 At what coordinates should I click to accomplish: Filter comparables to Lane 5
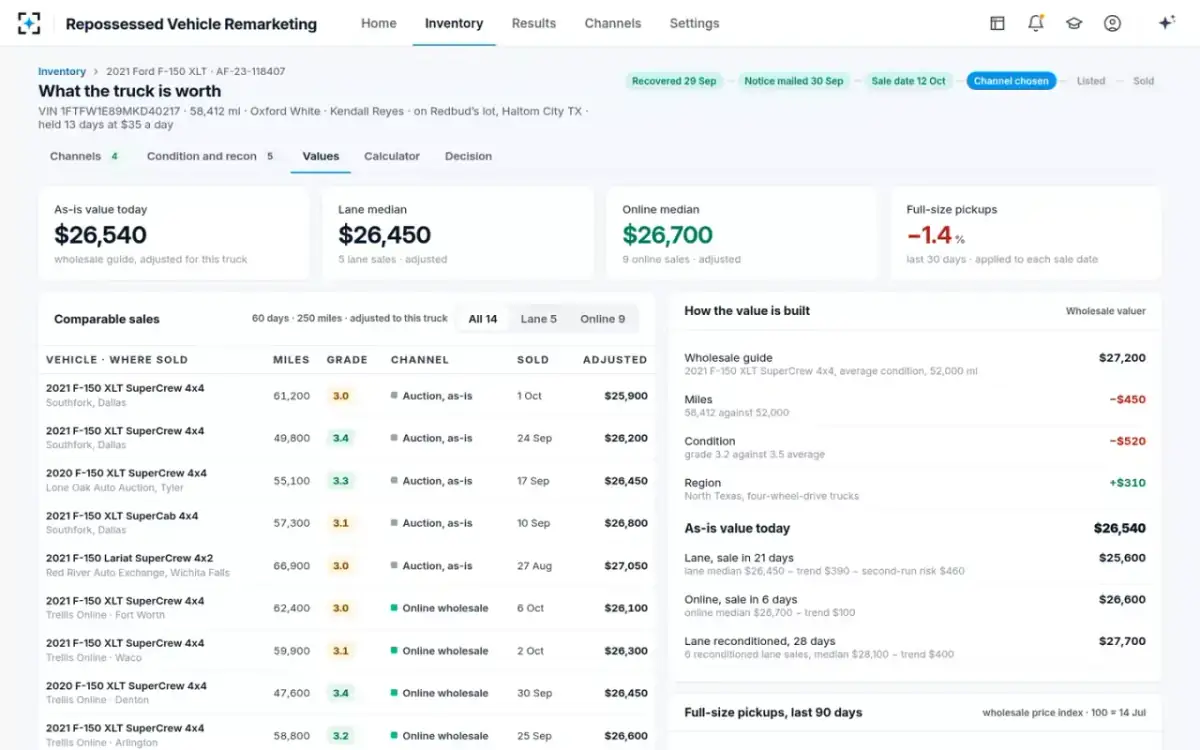point(539,319)
